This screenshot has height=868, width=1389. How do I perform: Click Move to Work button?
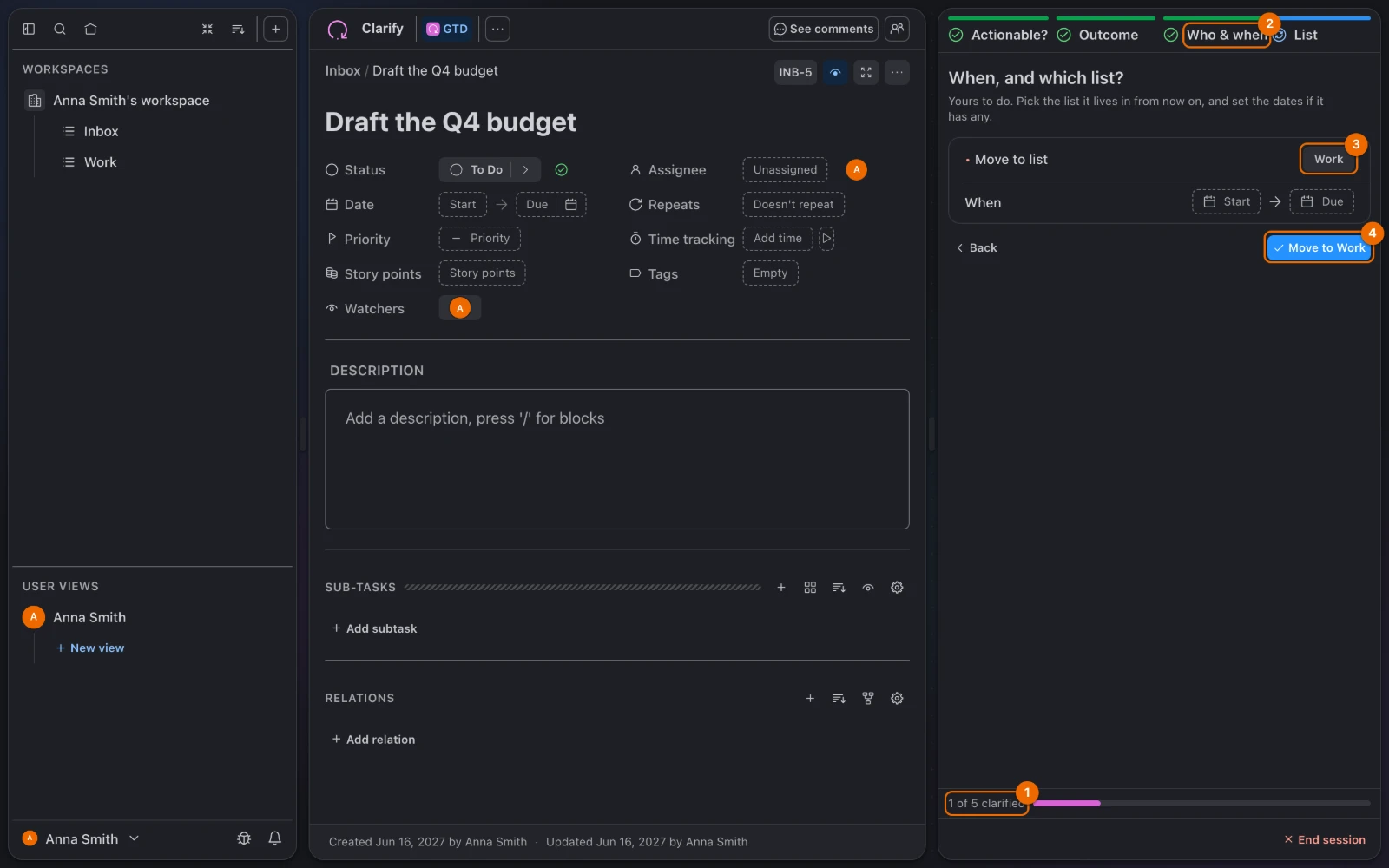coord(1319,247)
